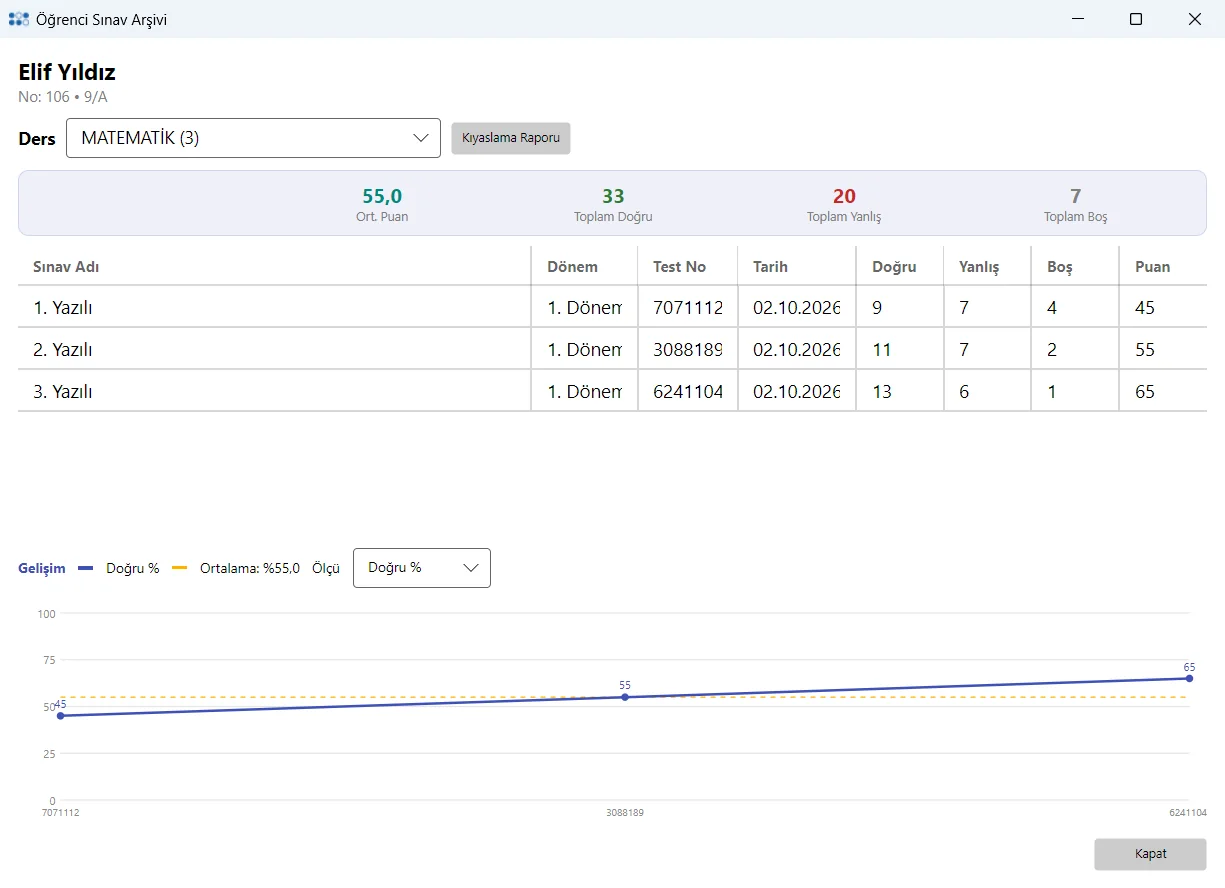Click the Puan value 55 in the table
Image resolution: width=1225 pixels, height=888 pixels.
(1145, 350)
